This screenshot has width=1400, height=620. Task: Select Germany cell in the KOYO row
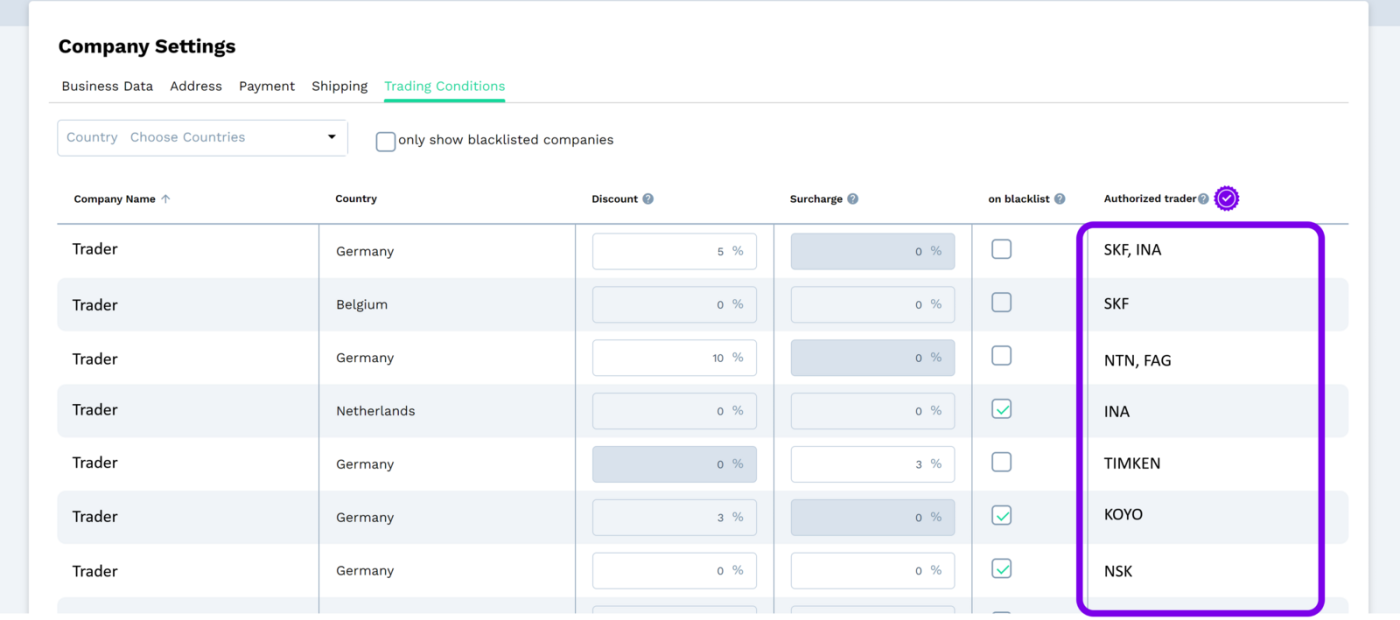point(365,518)
